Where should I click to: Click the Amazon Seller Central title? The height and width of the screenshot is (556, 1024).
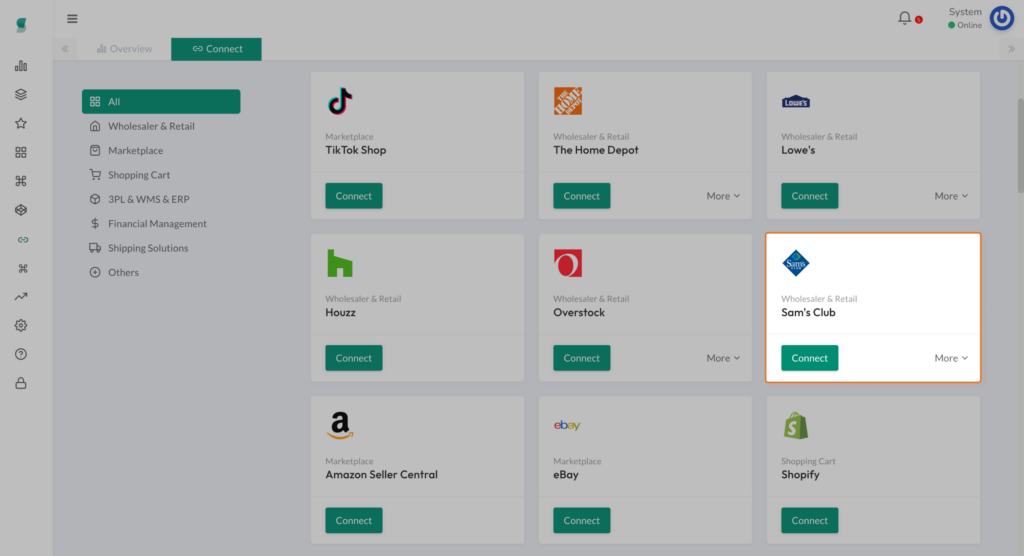click(x=381, y=474)
